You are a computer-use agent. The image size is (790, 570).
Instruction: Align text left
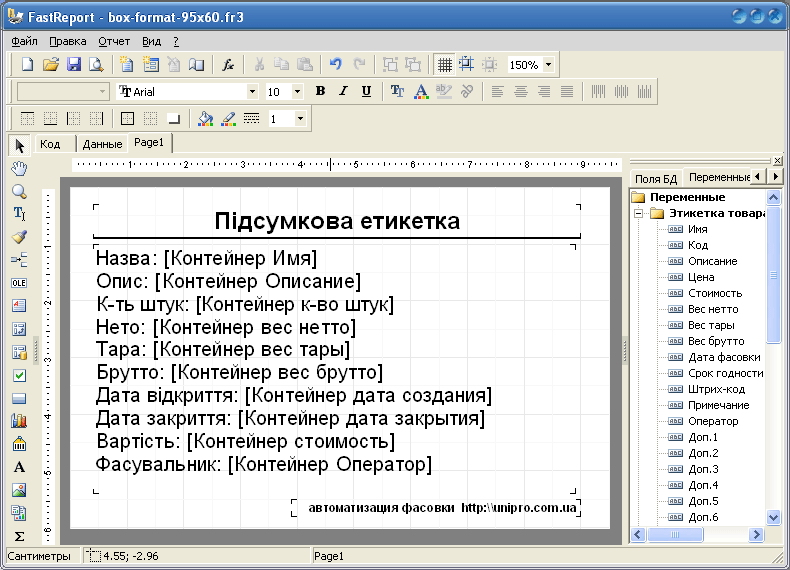pos(497,91)
